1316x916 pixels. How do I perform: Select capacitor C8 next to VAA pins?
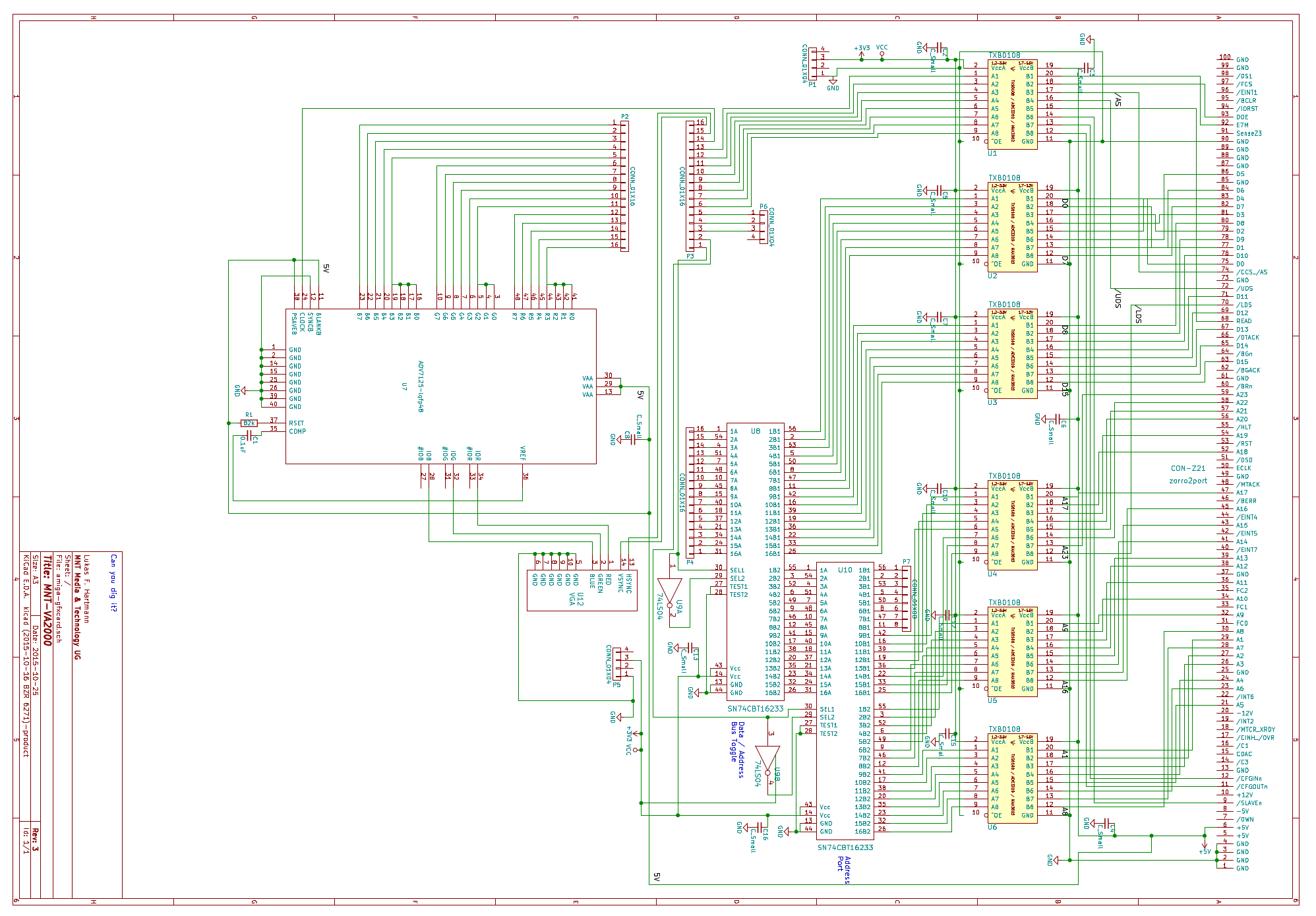[x=632, y=439]
